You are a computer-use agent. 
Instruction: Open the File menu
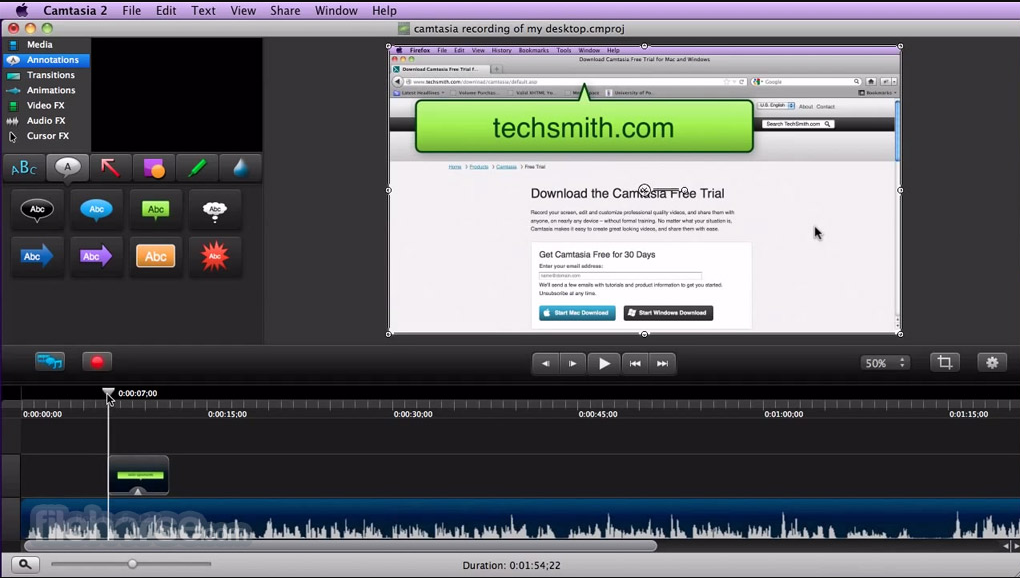pyautogui.click(x=131, y=10)
